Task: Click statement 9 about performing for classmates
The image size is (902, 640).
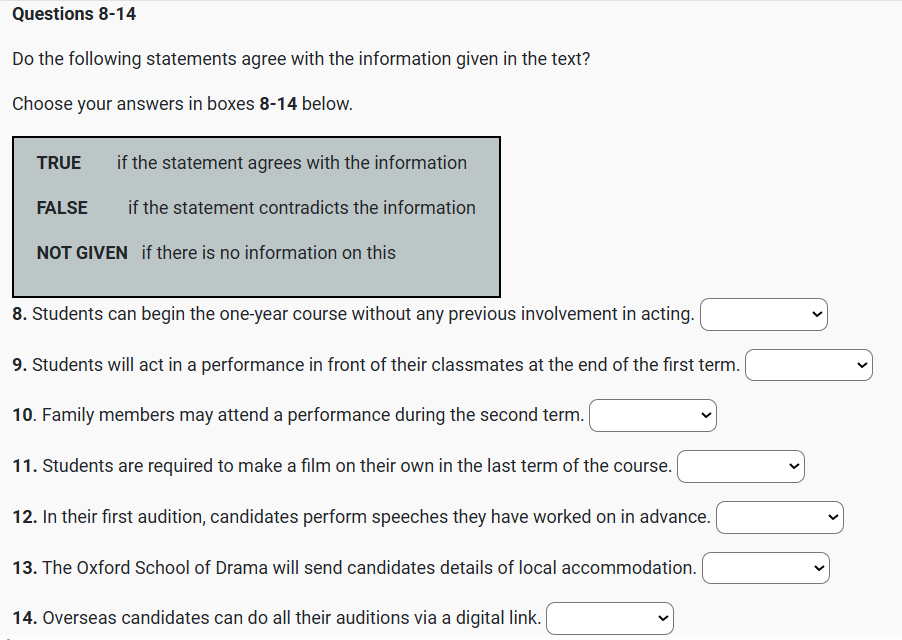Action: click(377, 365)
